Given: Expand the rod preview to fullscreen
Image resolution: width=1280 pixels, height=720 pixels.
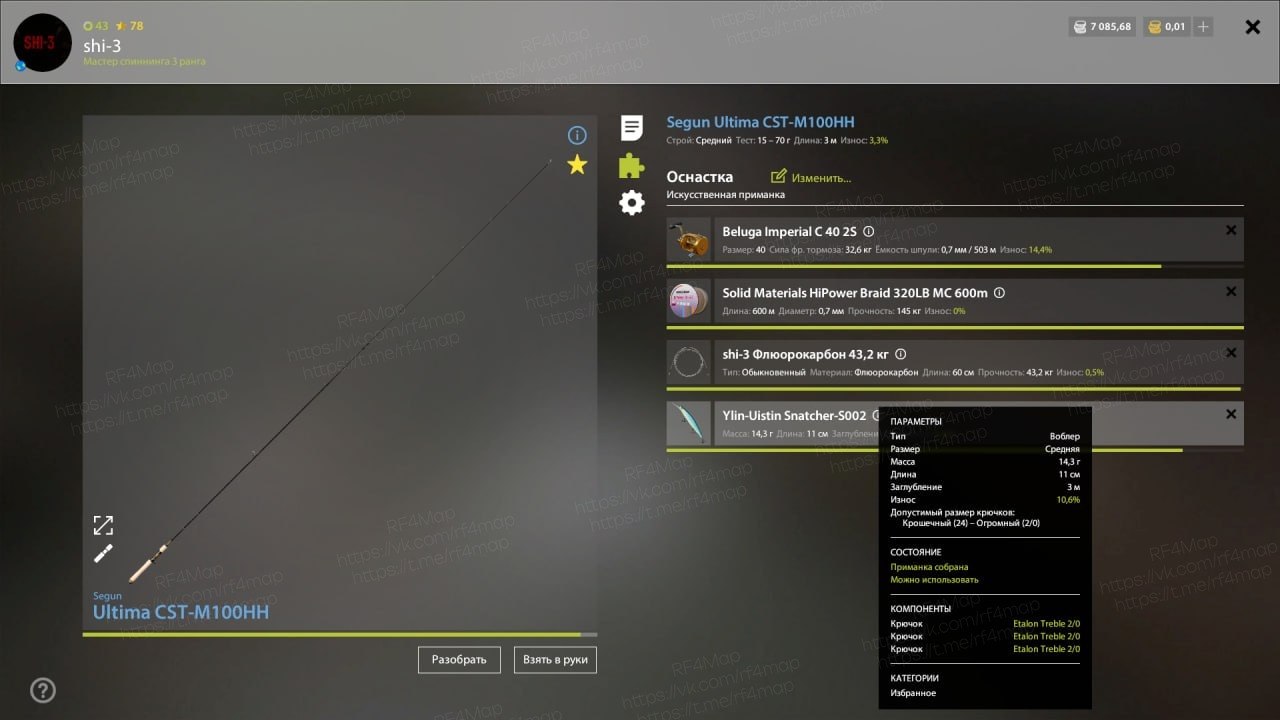Looking at the screenshot, I should [103, 525].
